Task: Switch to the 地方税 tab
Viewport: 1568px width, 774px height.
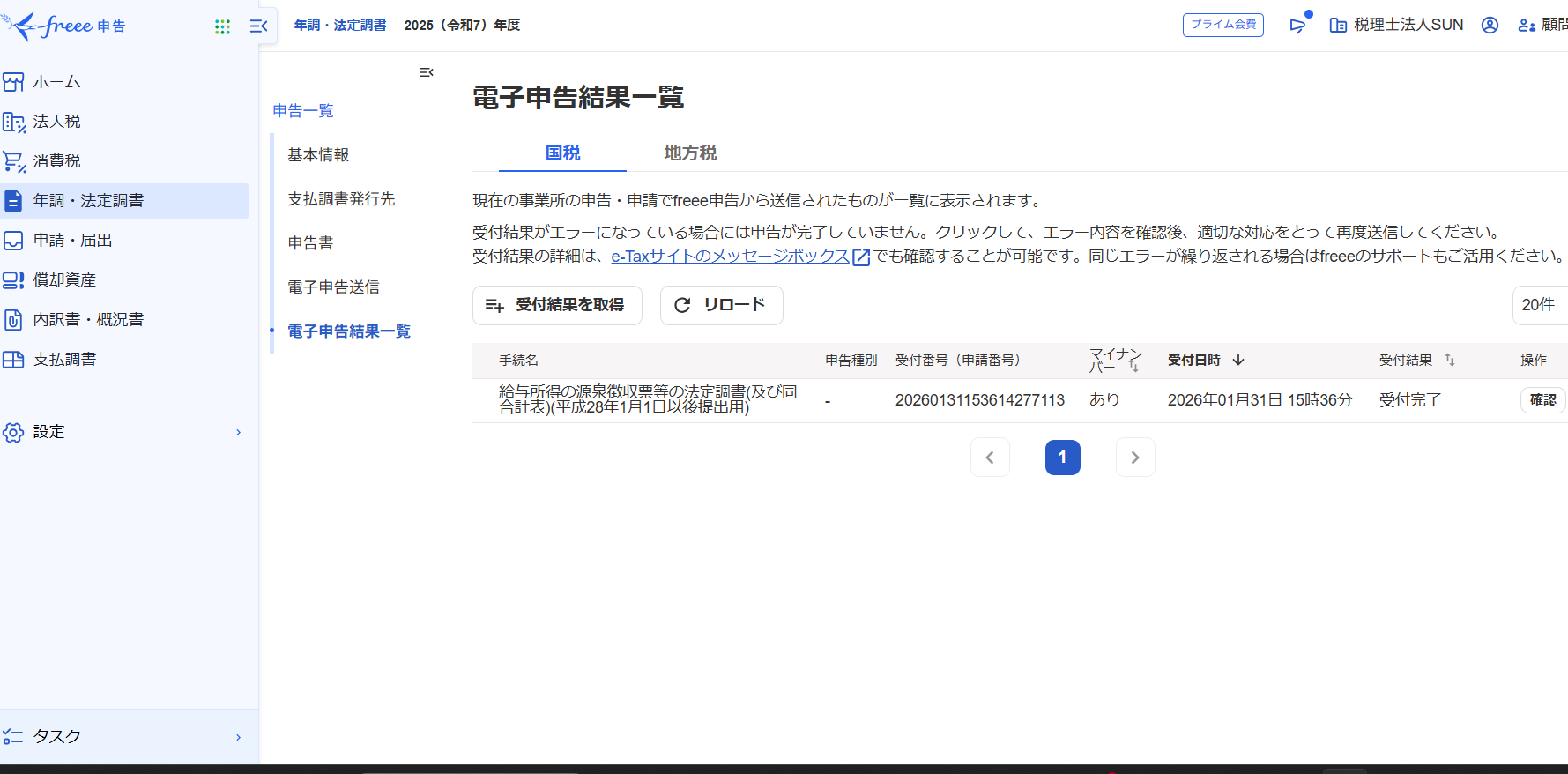Action: point(690,153)
